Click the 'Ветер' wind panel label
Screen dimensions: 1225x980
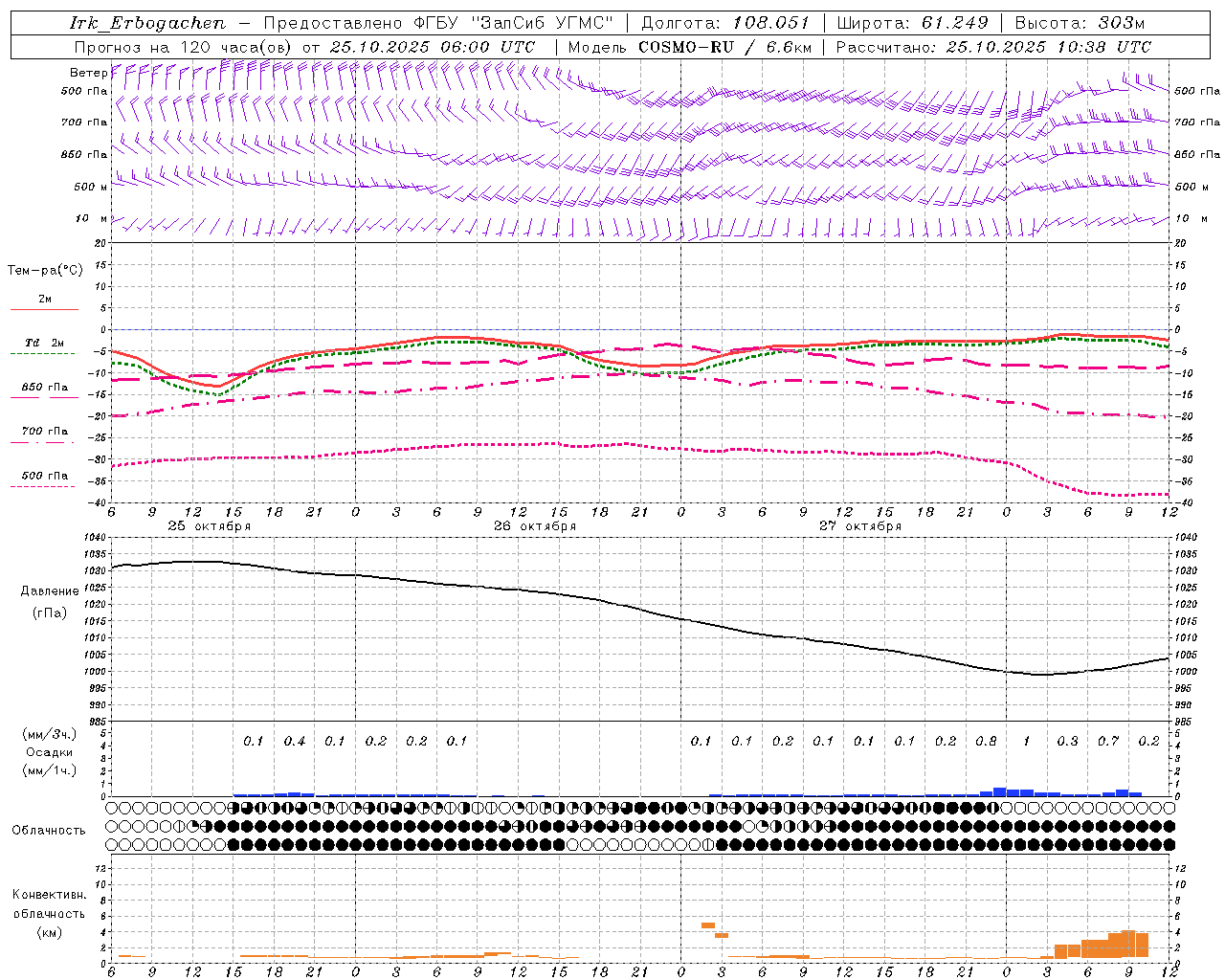pyautogui.click(x=88, y=73)
